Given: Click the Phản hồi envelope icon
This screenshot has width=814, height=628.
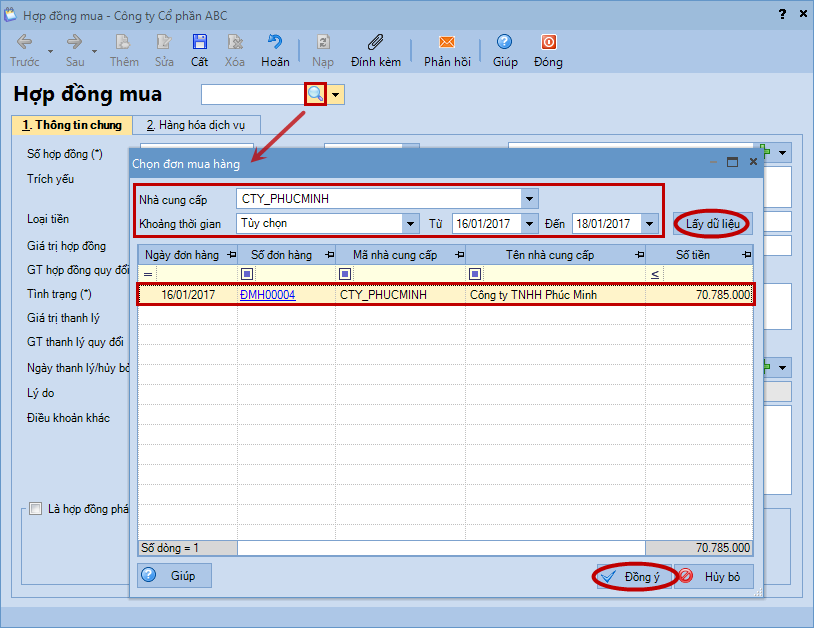Looking at the screenshot, I should tap(446, 43).
